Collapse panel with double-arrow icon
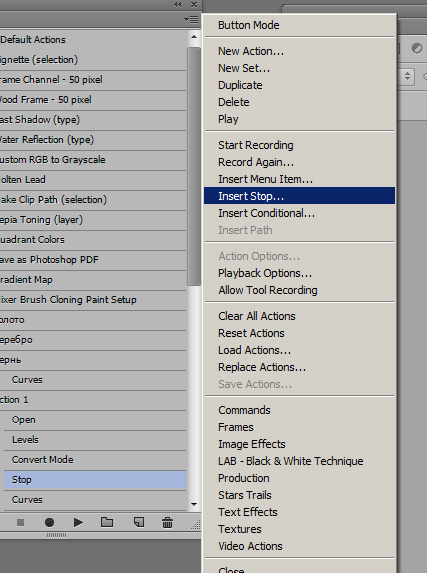 [x=178, y=5]
